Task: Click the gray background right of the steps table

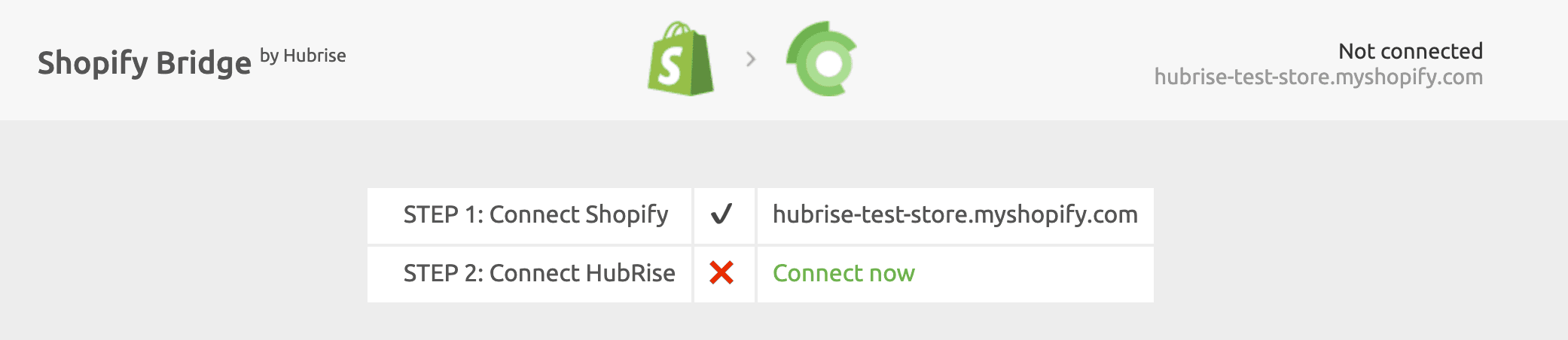Action: tap(1356, 241)
